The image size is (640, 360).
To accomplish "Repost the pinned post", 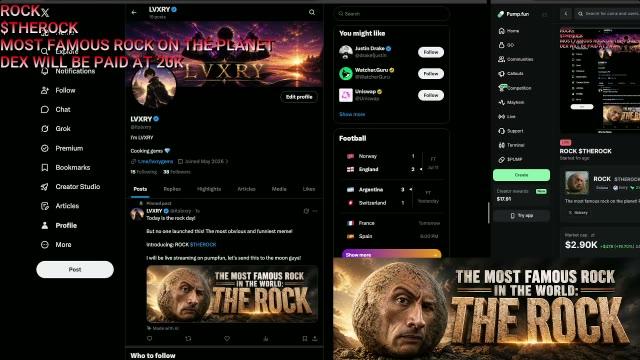I will [188, 339].
